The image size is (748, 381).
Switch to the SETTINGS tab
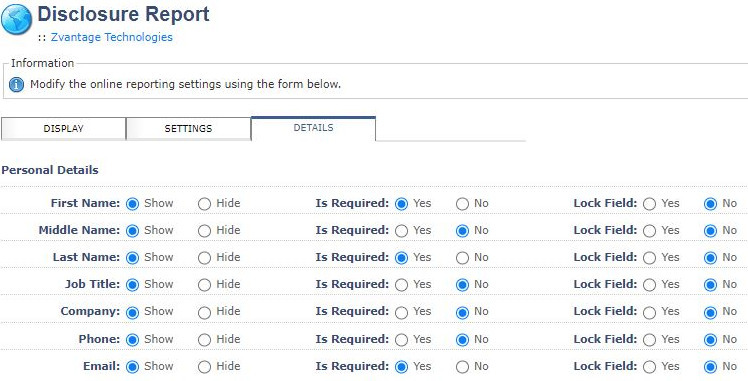coord(188,129)
